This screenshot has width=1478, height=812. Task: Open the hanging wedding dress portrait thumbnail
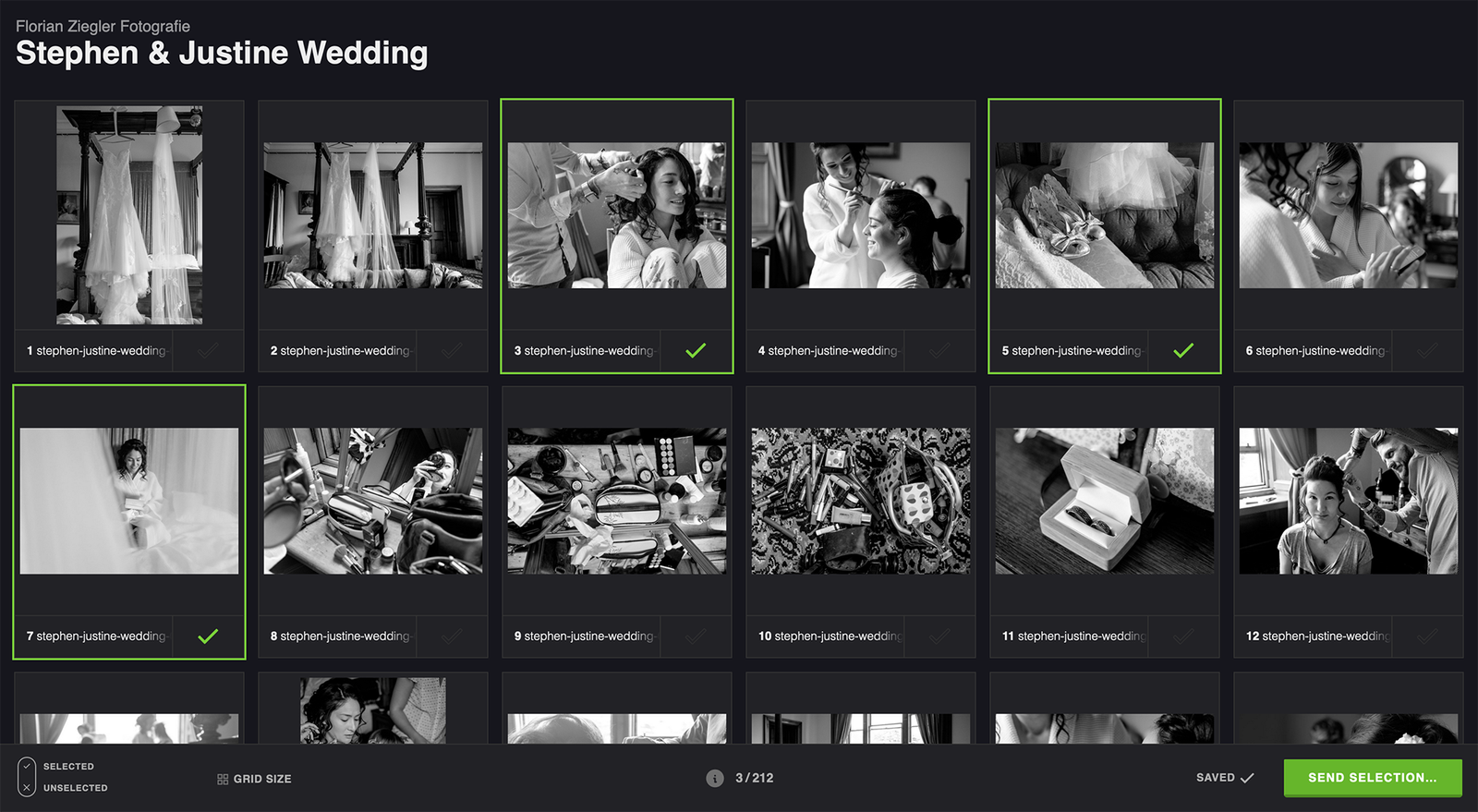point(129,215)
